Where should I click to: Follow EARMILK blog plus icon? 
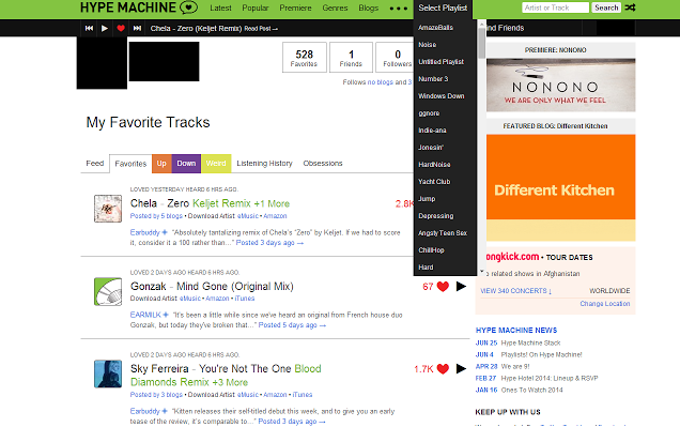166,315
